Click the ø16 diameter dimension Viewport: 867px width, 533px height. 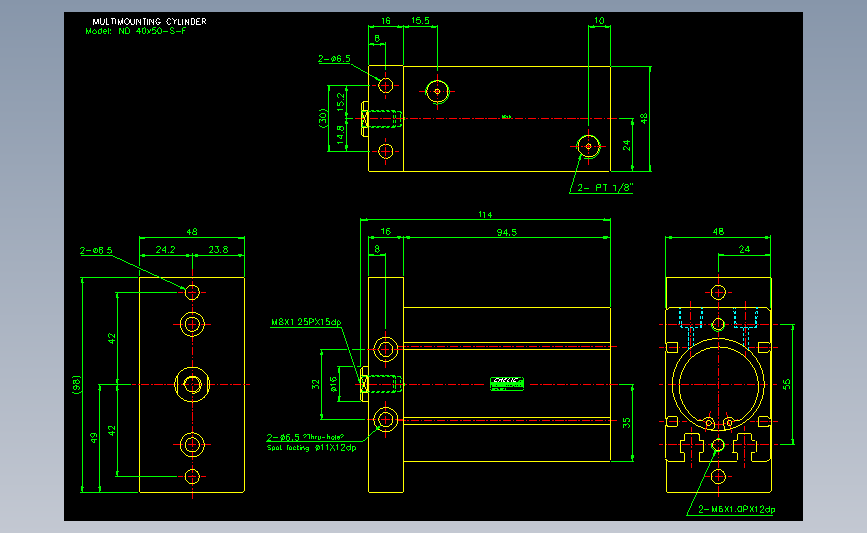(333, 384)
